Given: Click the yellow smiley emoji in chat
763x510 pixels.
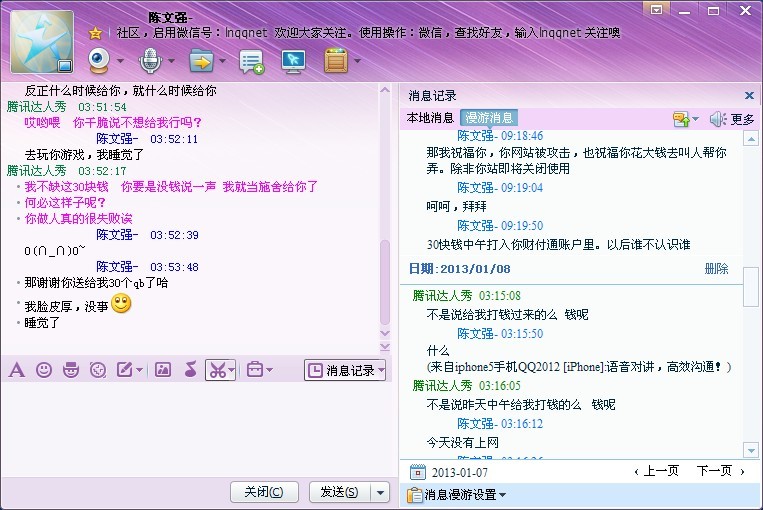Looking at the screenshot, I should pyautogui.click(x=121, y=304).
